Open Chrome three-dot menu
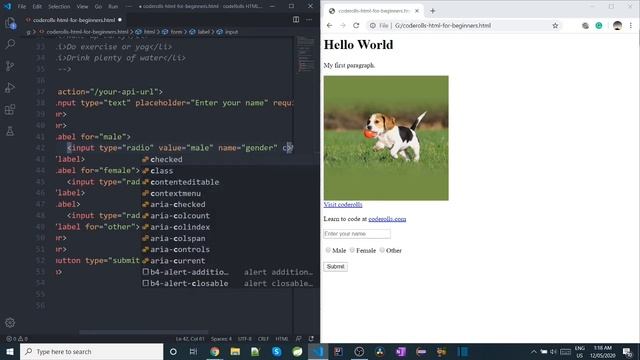 [x=631, y=25]
